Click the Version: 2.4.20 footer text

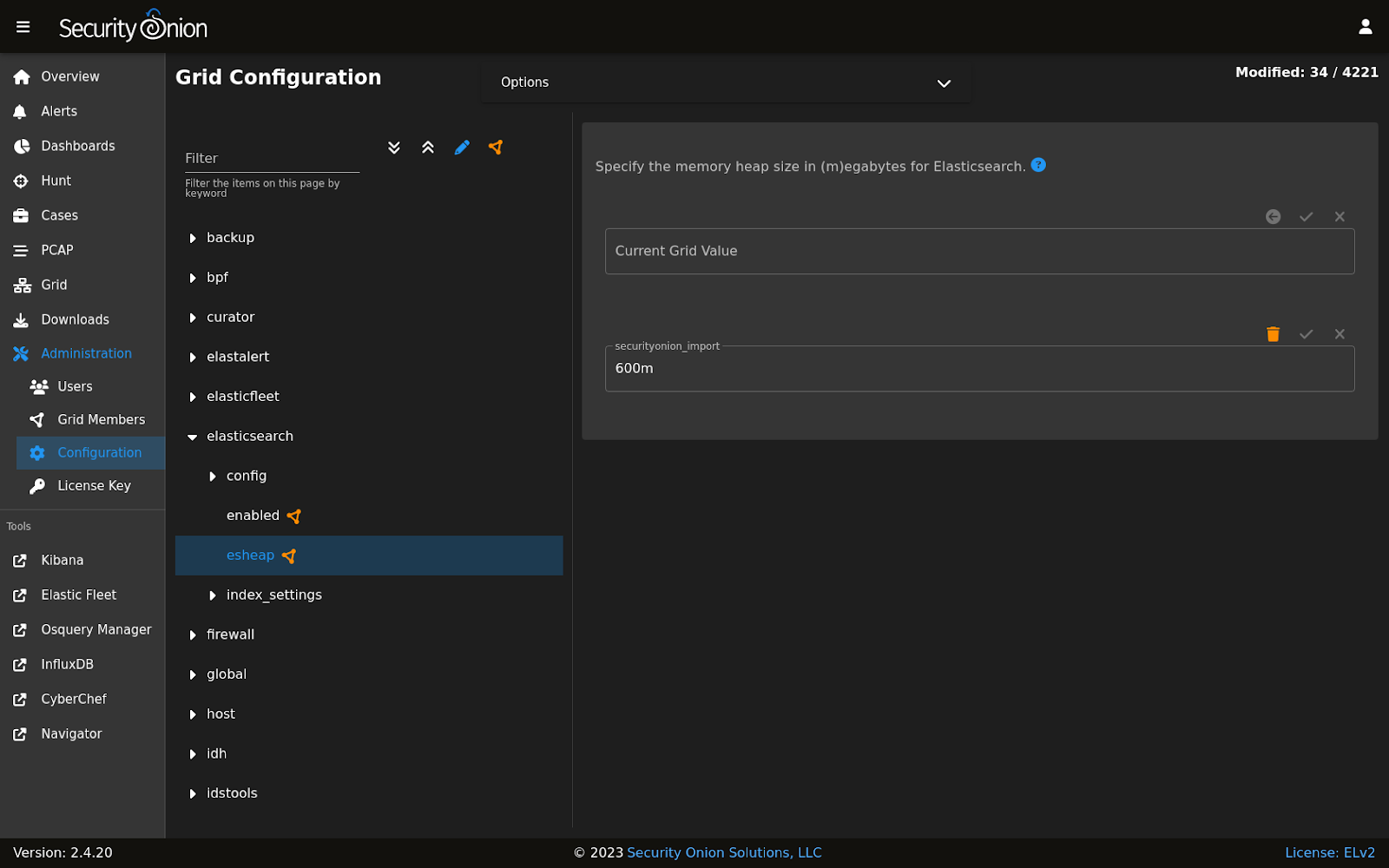(x=63, y=852)
